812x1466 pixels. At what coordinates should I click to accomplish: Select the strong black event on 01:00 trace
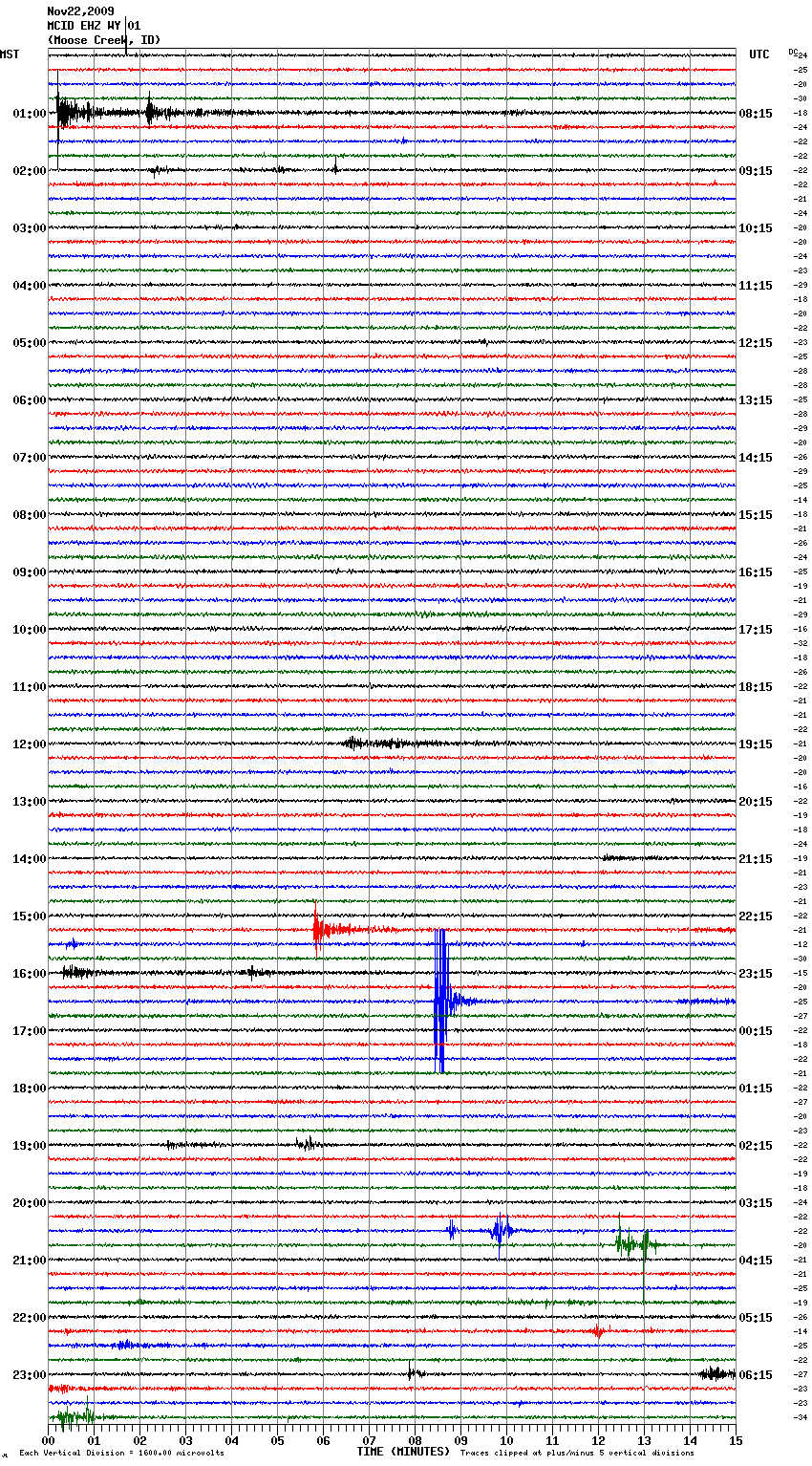click(x=65, y=113)
